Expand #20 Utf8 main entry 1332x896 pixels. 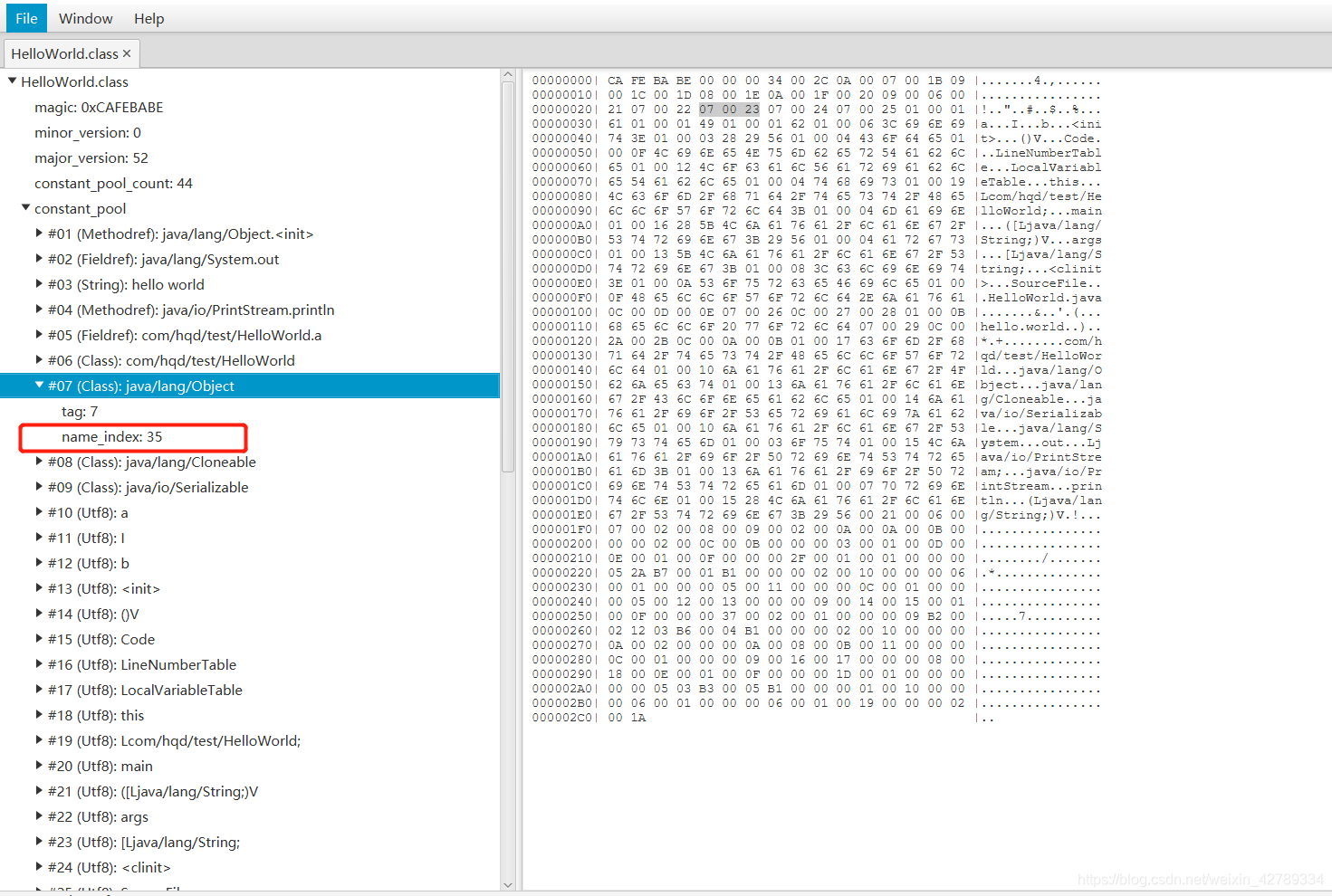[x=40, y=765]
